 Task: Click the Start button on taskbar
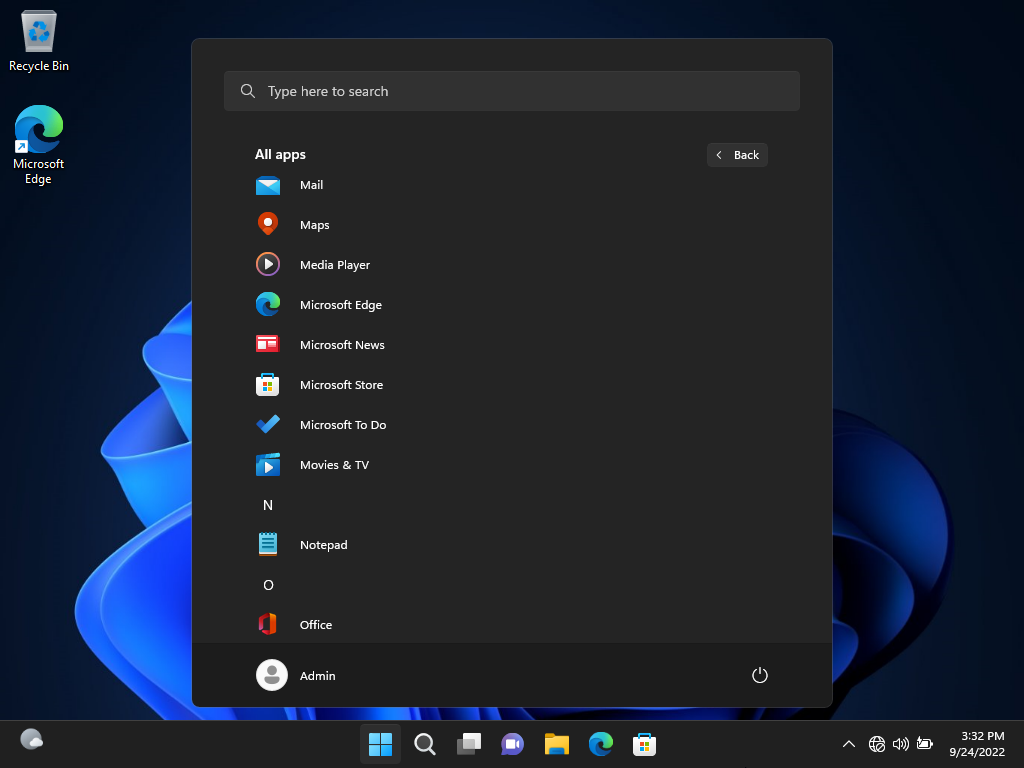380,744
